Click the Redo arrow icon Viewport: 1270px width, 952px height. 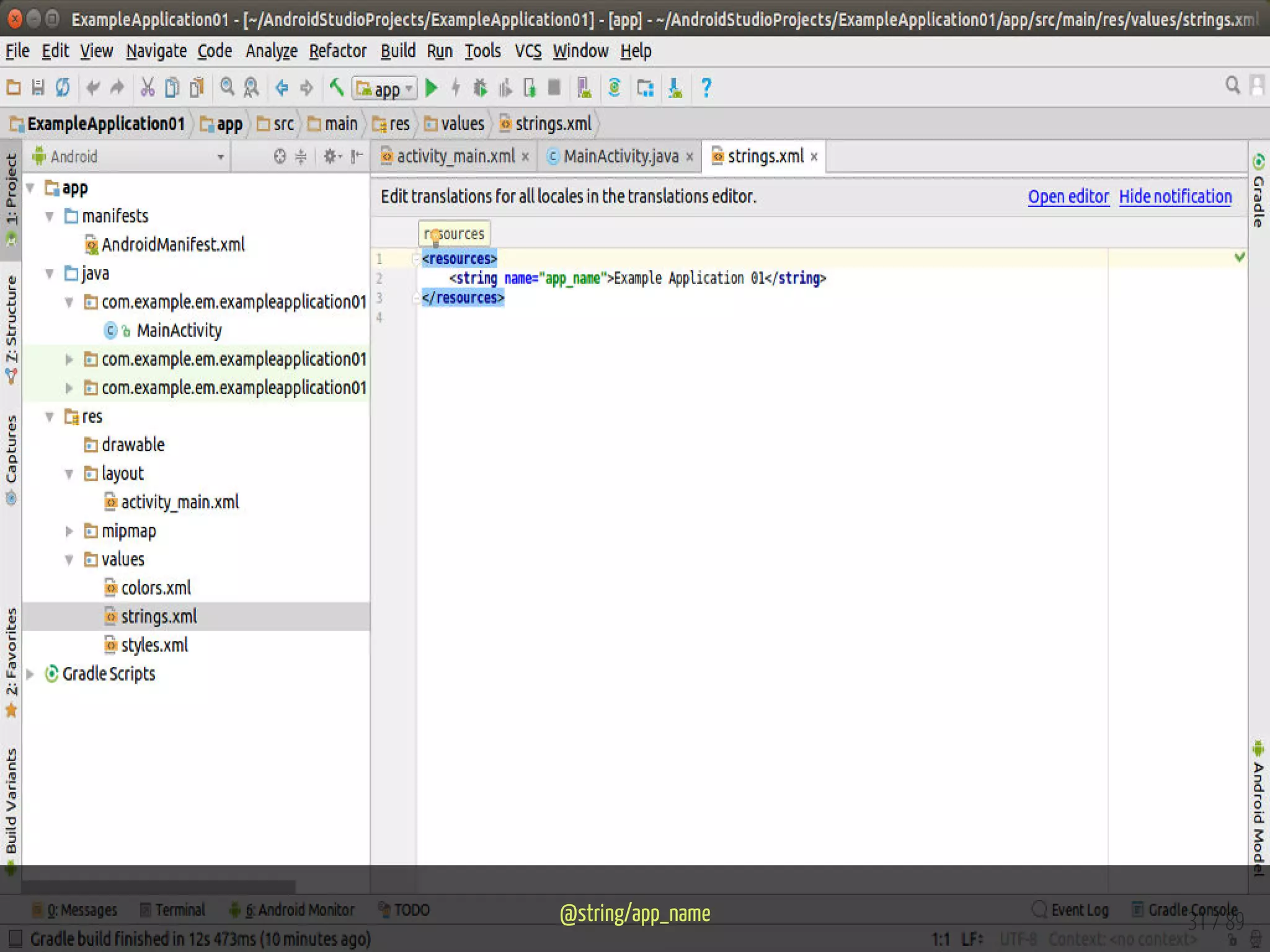[x=117, y=88]
